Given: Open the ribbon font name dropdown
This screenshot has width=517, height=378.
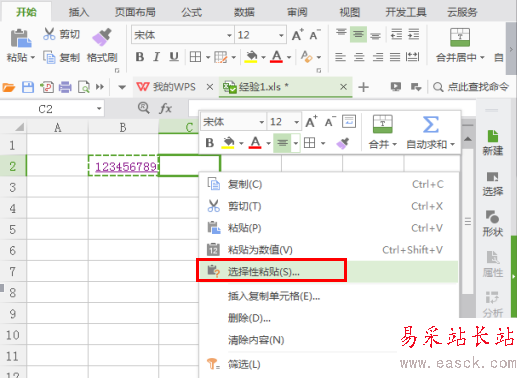Looking at the screenshot, I should (229, 35).
